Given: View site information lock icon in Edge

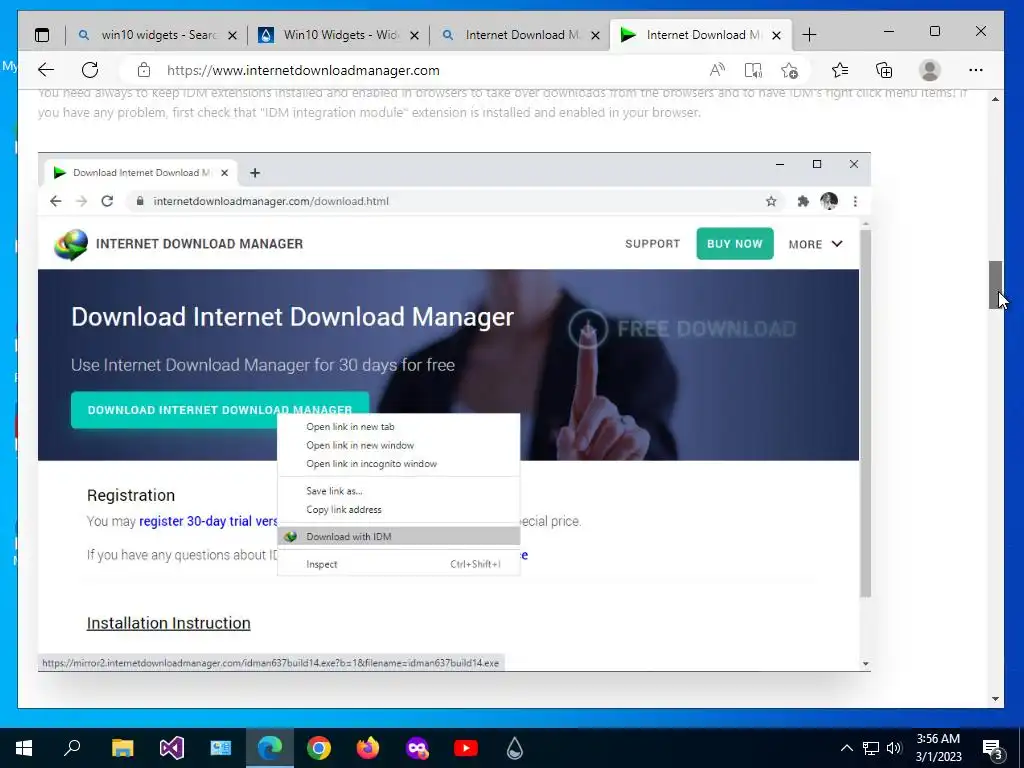Looking at the screenshot, I should pyautogui.click(x=144, y=71).
